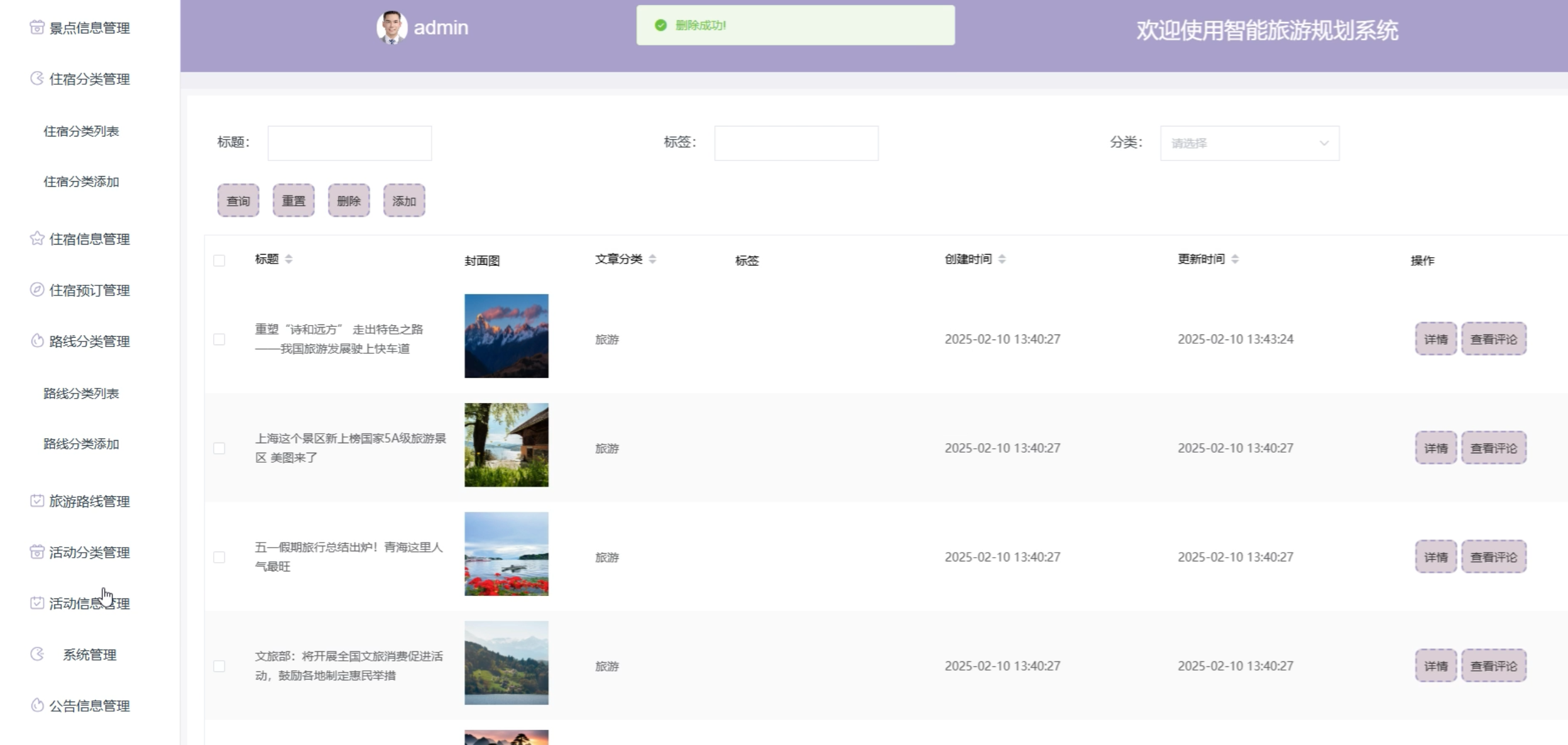Check the row for 上海这个景区新上榜 article

pyautogui.click(x=219, y=448)
